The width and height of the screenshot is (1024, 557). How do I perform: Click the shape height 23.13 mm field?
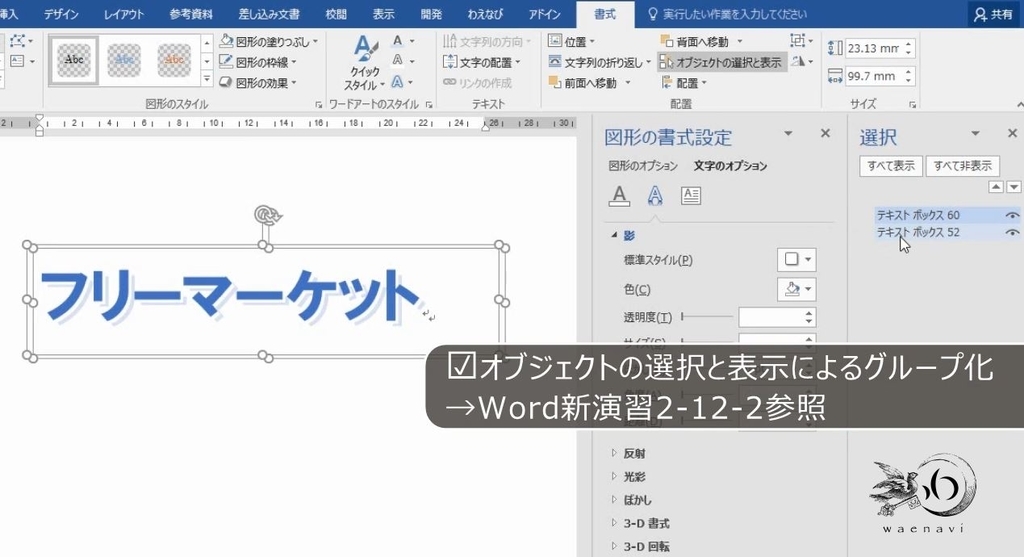pos(872,48)
